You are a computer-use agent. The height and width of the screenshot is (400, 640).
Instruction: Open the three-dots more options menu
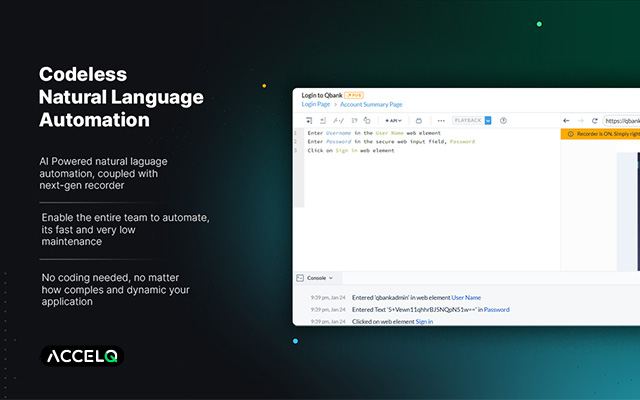(441, 120)
